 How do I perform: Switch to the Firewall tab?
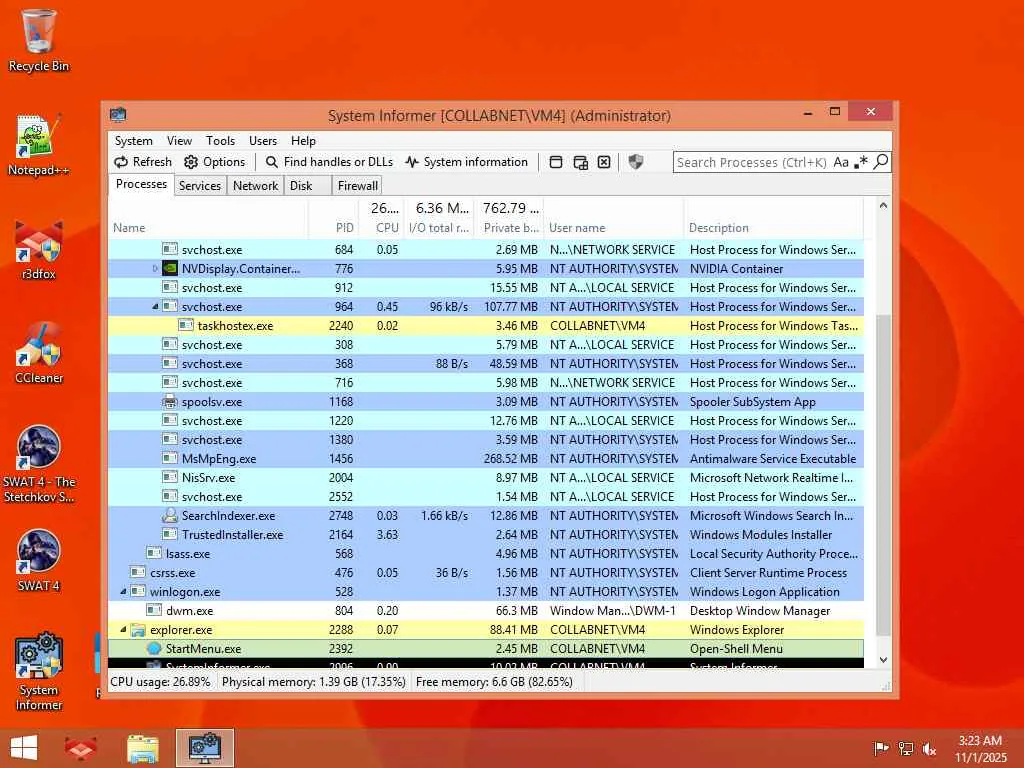point(357,185)
